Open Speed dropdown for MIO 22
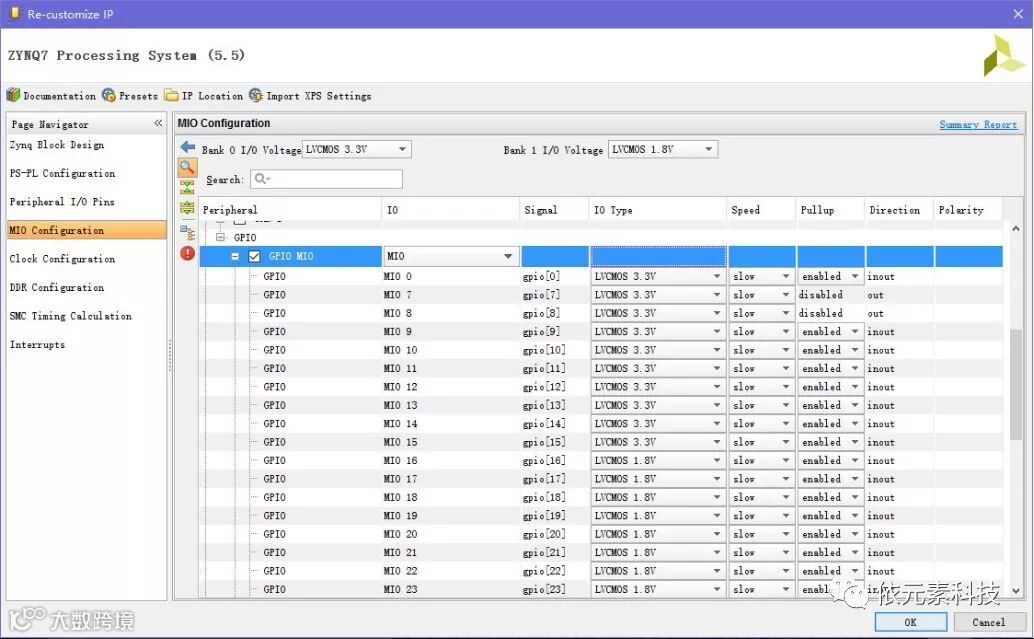Viewport: 1034px width, 639px height. (x=761, y=571)
